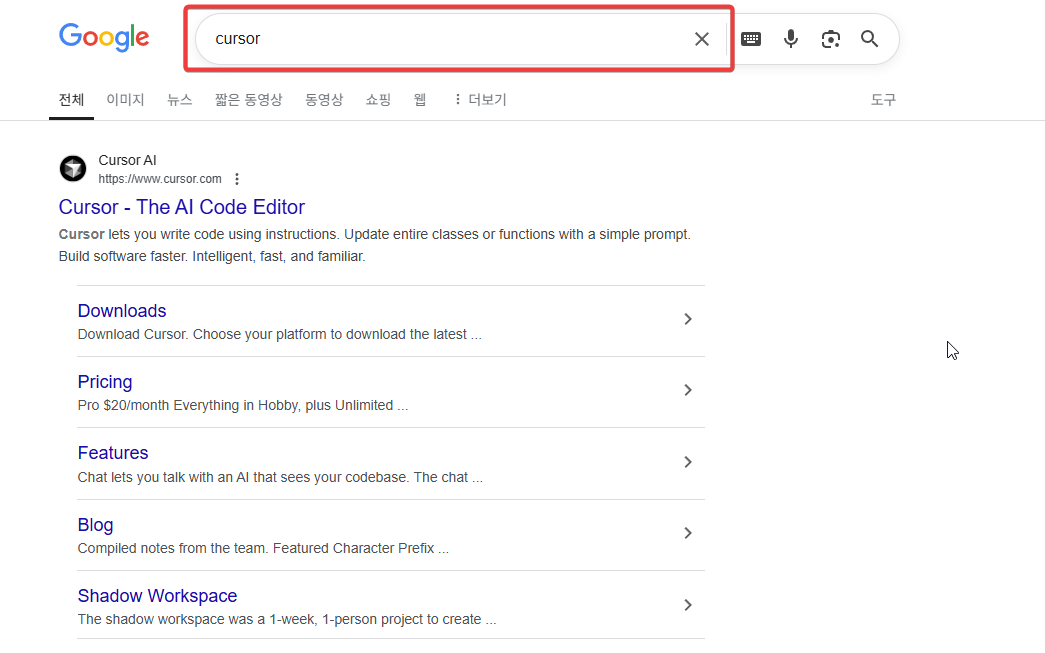The height and width of the screenshot is (653, 1045).
Task: Open the Shadow Workspace sitelink
Action: (157, 596)
